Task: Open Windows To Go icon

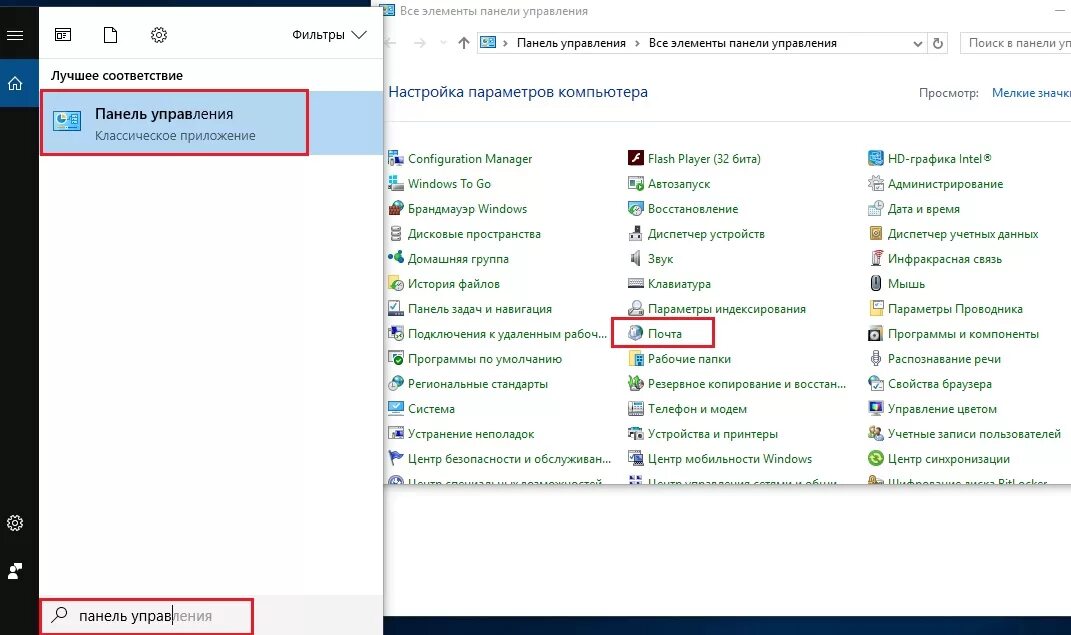Action: coord(395,184)
